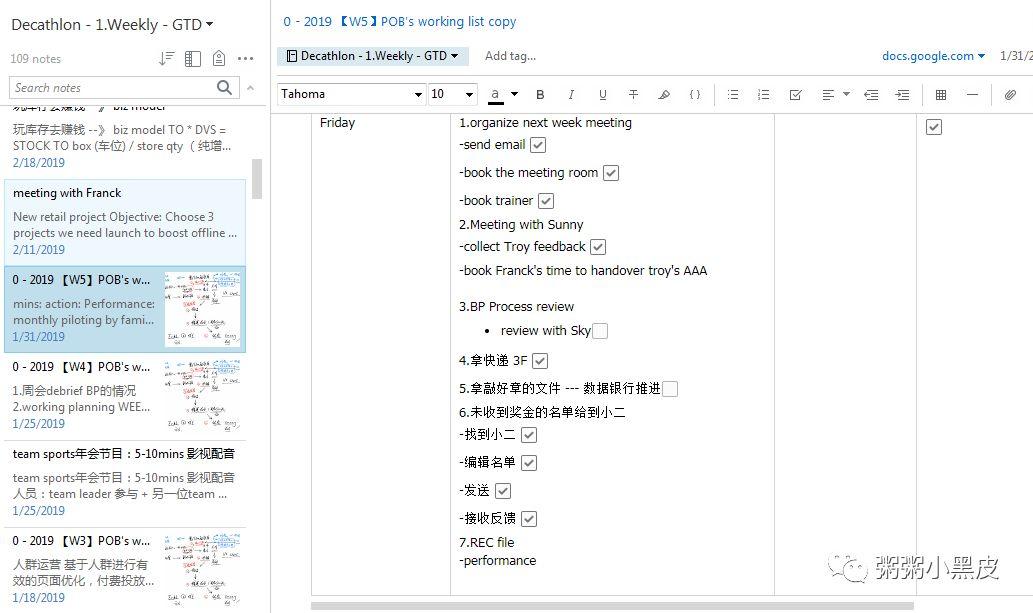This screenshot has width=1033, height=613.
Task: Open the font color picker arrow
Action: 514,95
